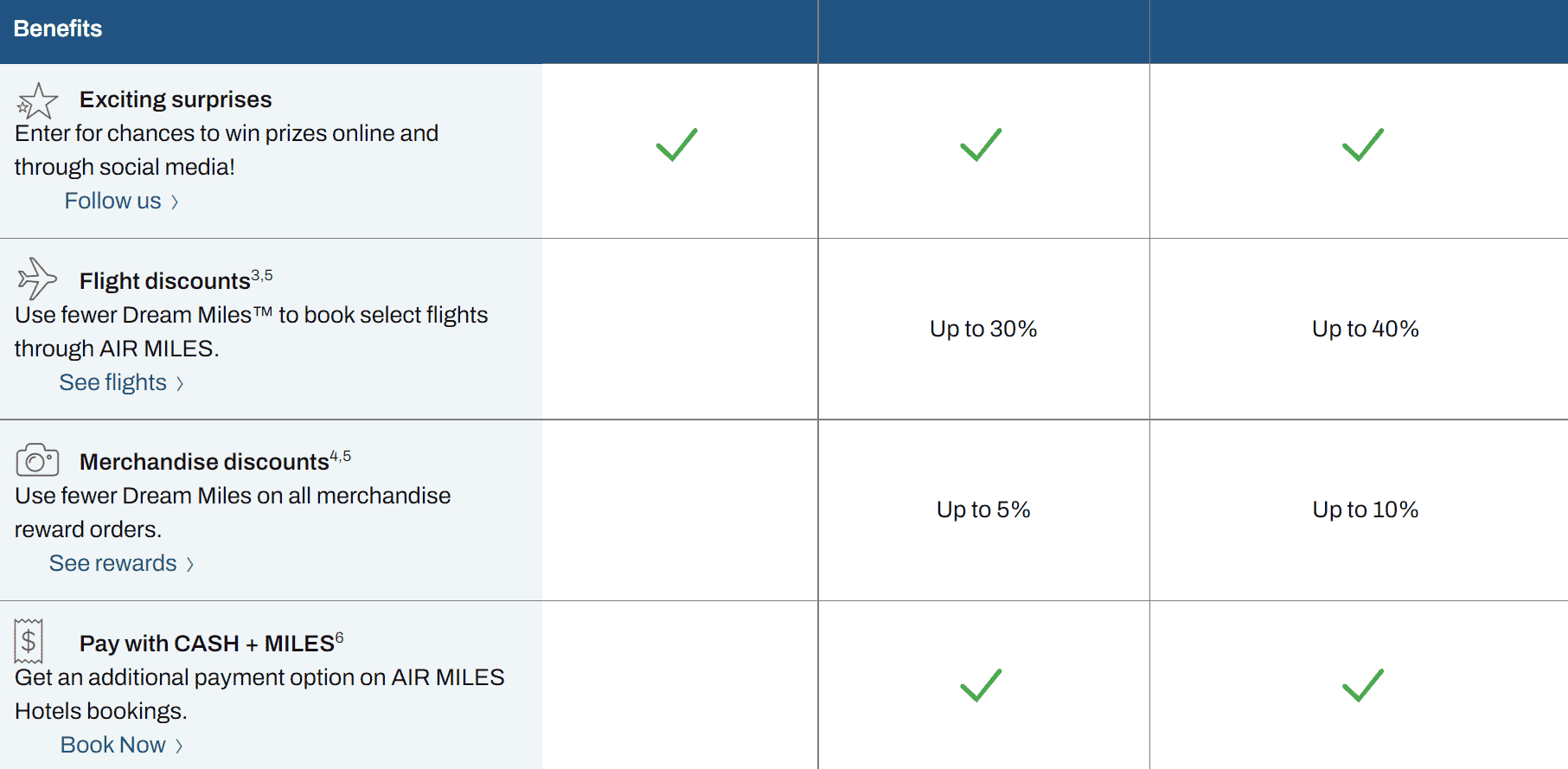Click the airplane icon beside Flight discounts

[x=37, y=279]
